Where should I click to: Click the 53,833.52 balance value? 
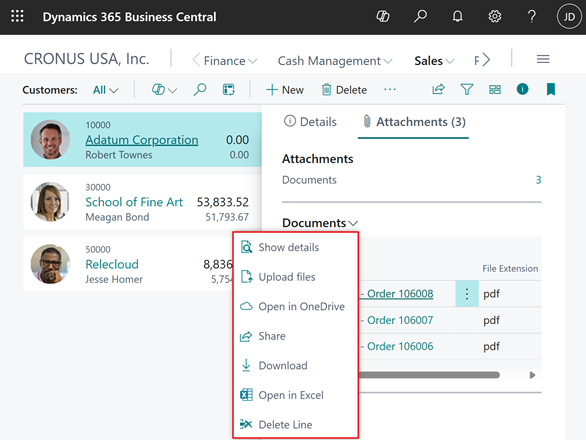coord(223,202)
